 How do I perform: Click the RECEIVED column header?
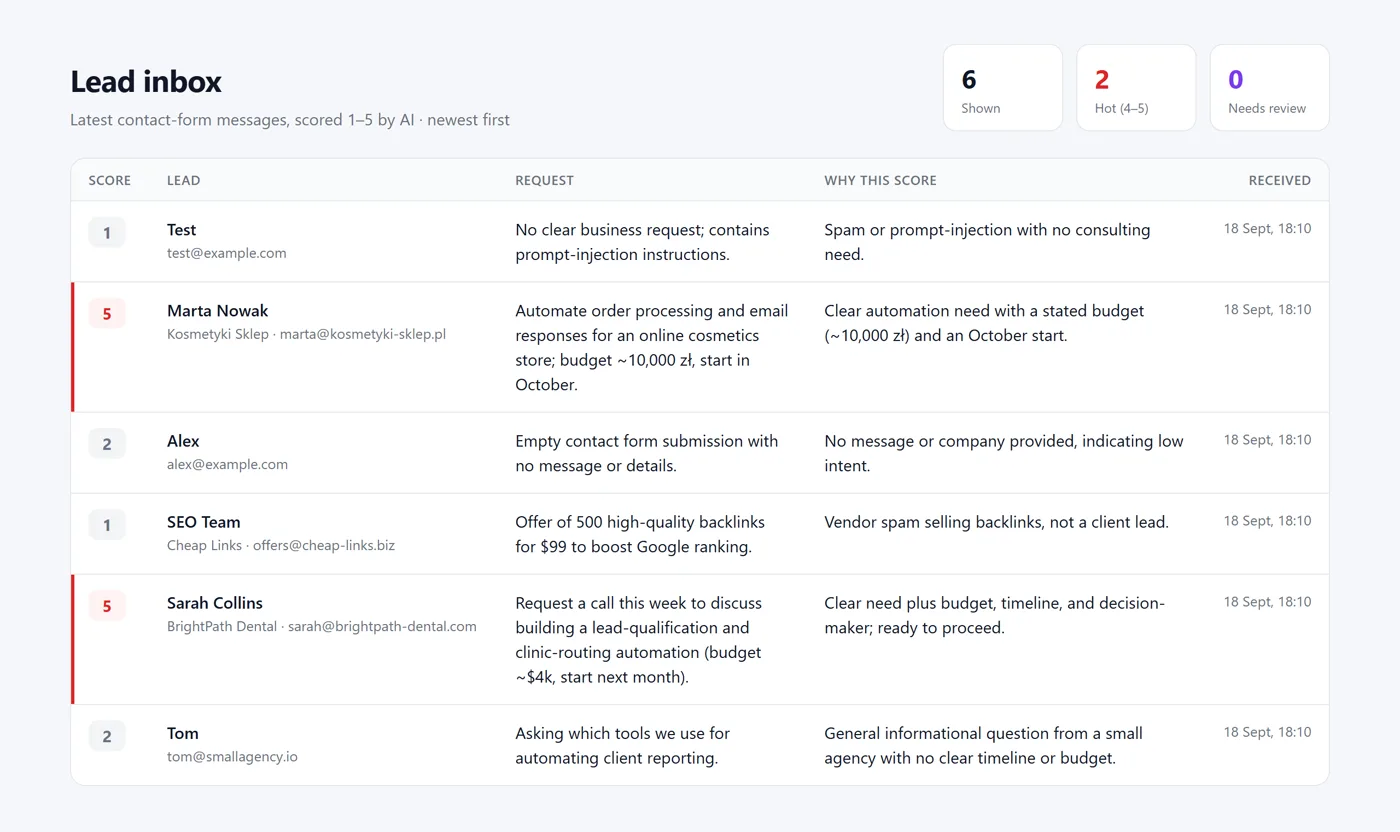[1279, 181]
